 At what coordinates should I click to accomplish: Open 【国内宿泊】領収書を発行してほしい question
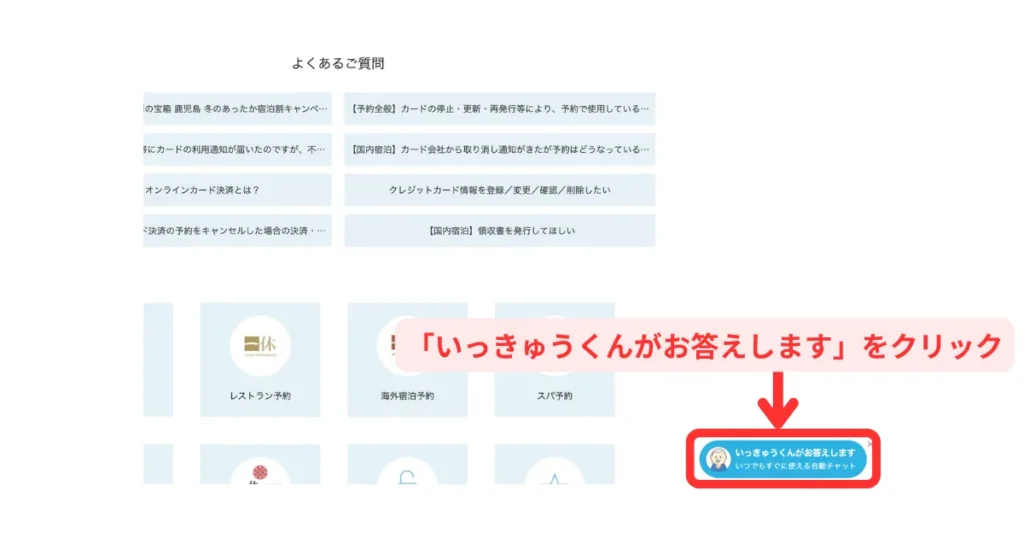click(x=499, y=230)
